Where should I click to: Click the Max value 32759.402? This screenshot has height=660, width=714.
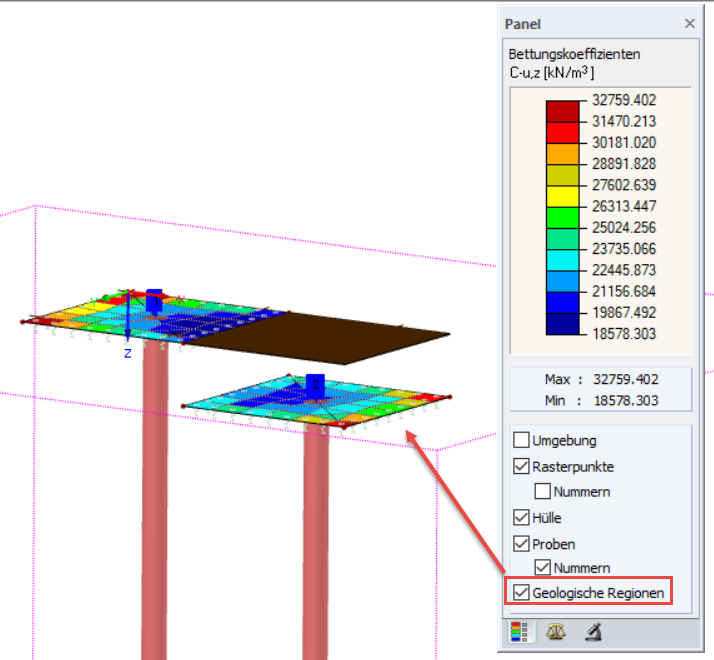[x=626, y=379]
